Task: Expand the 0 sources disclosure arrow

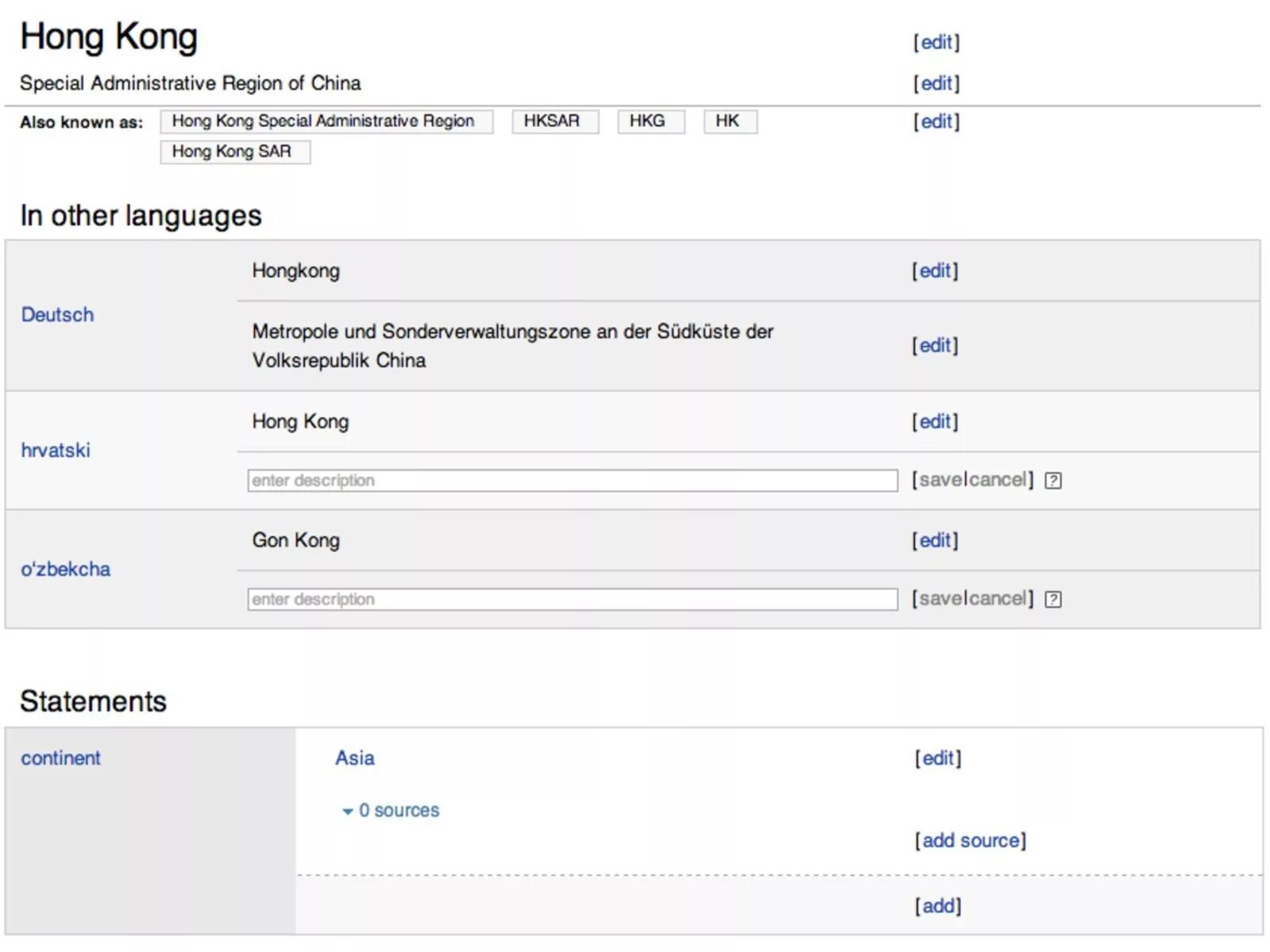Action: tap(347, 812)
